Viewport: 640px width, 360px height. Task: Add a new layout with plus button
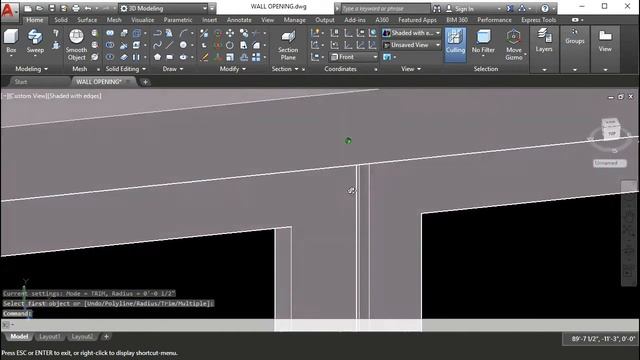coord(106,337)
